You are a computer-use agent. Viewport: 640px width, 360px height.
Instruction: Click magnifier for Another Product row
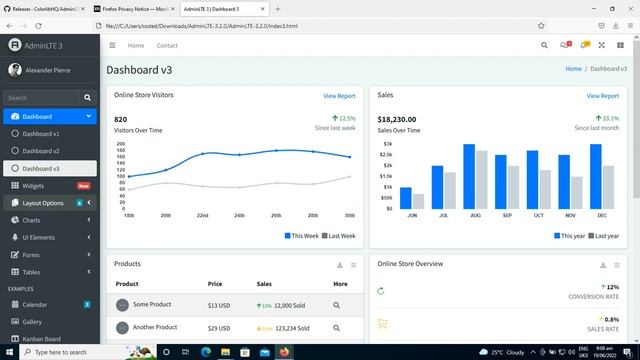[336, 328]
